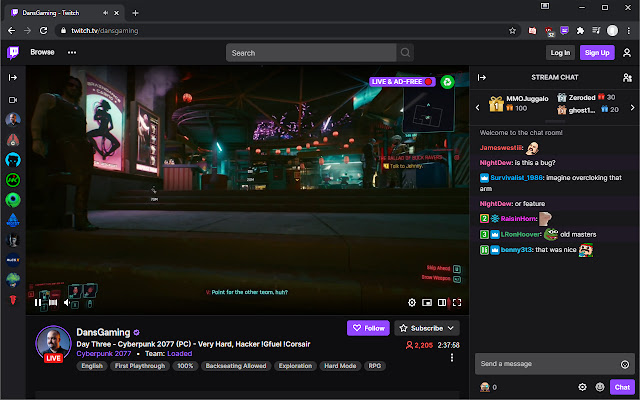
Task: Expand the left channel sidebar
Action: [x=13, y=78]
